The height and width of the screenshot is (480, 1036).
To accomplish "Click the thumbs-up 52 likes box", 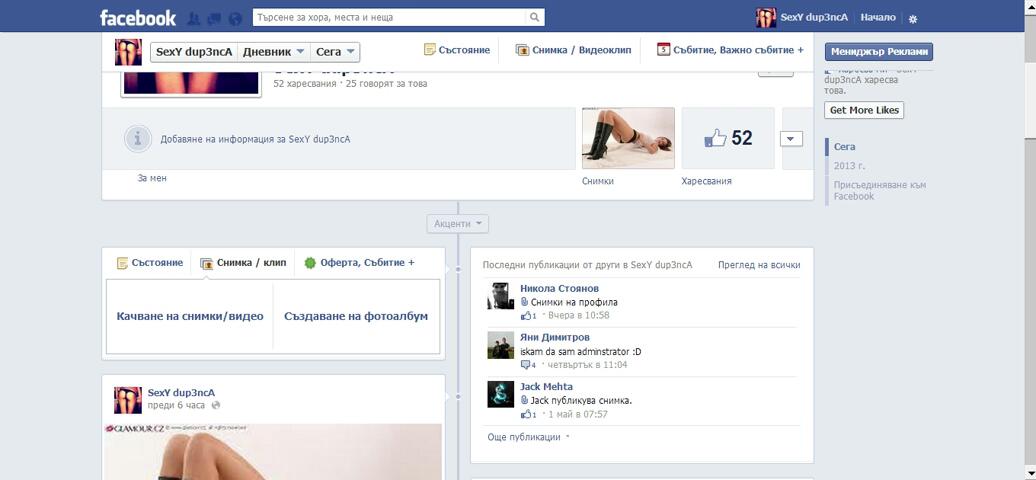I will click(728, 139).
